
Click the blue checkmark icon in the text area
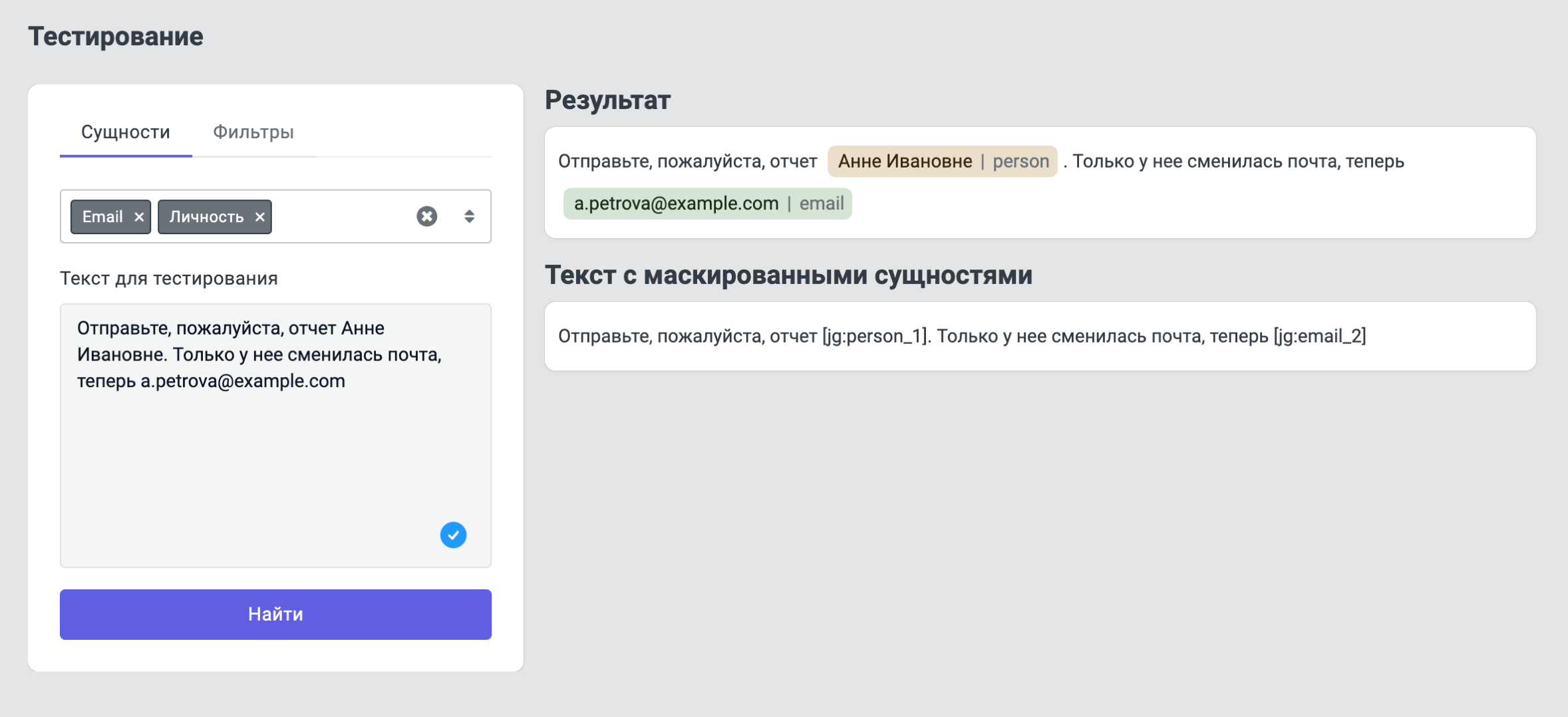pos(453,535)
